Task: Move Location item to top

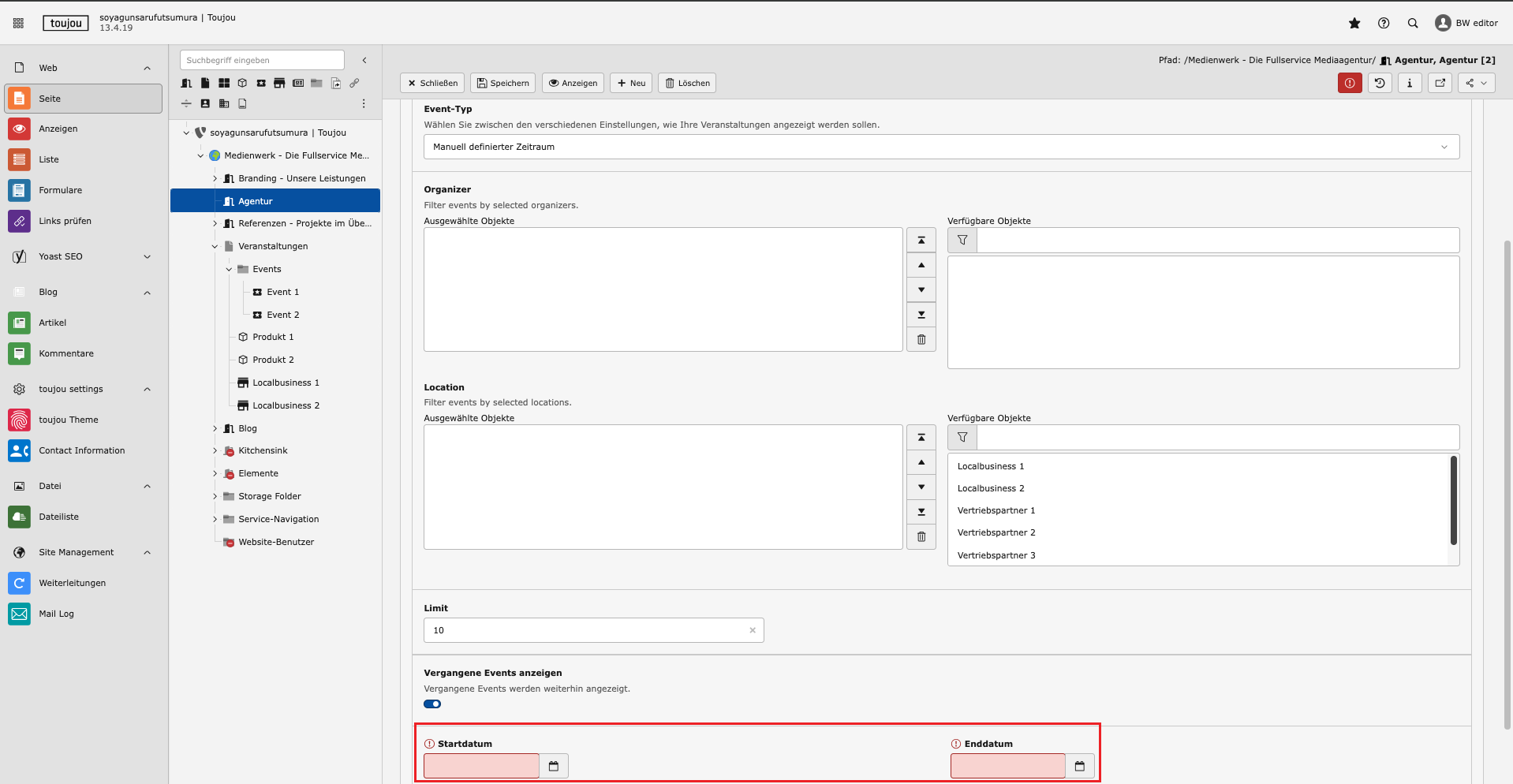Action: click(921, 437)
